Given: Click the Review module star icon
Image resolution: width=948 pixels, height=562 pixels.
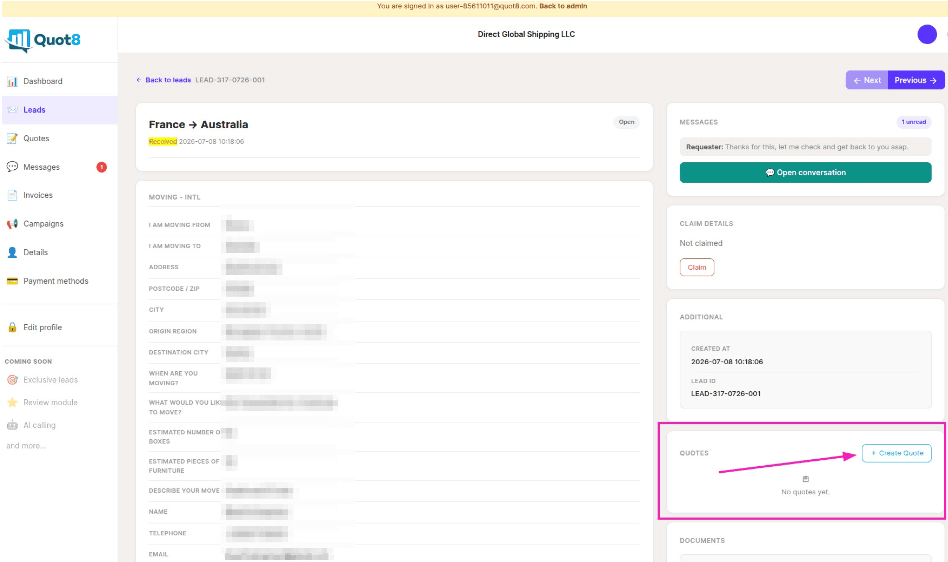Looking at the screenshot, I should pos(12,402).
